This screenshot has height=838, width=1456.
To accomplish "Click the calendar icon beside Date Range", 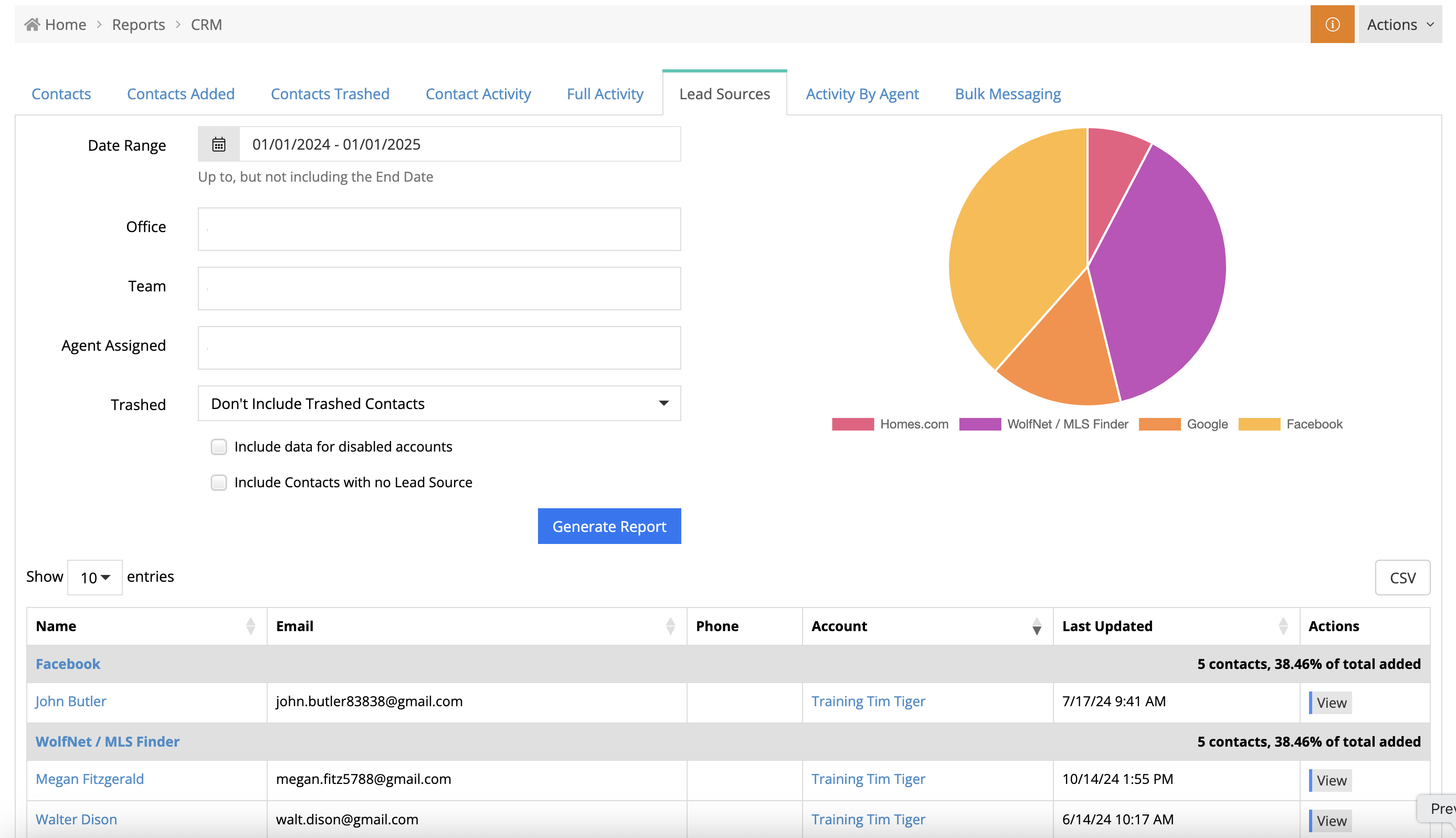I will coord(218,144).
